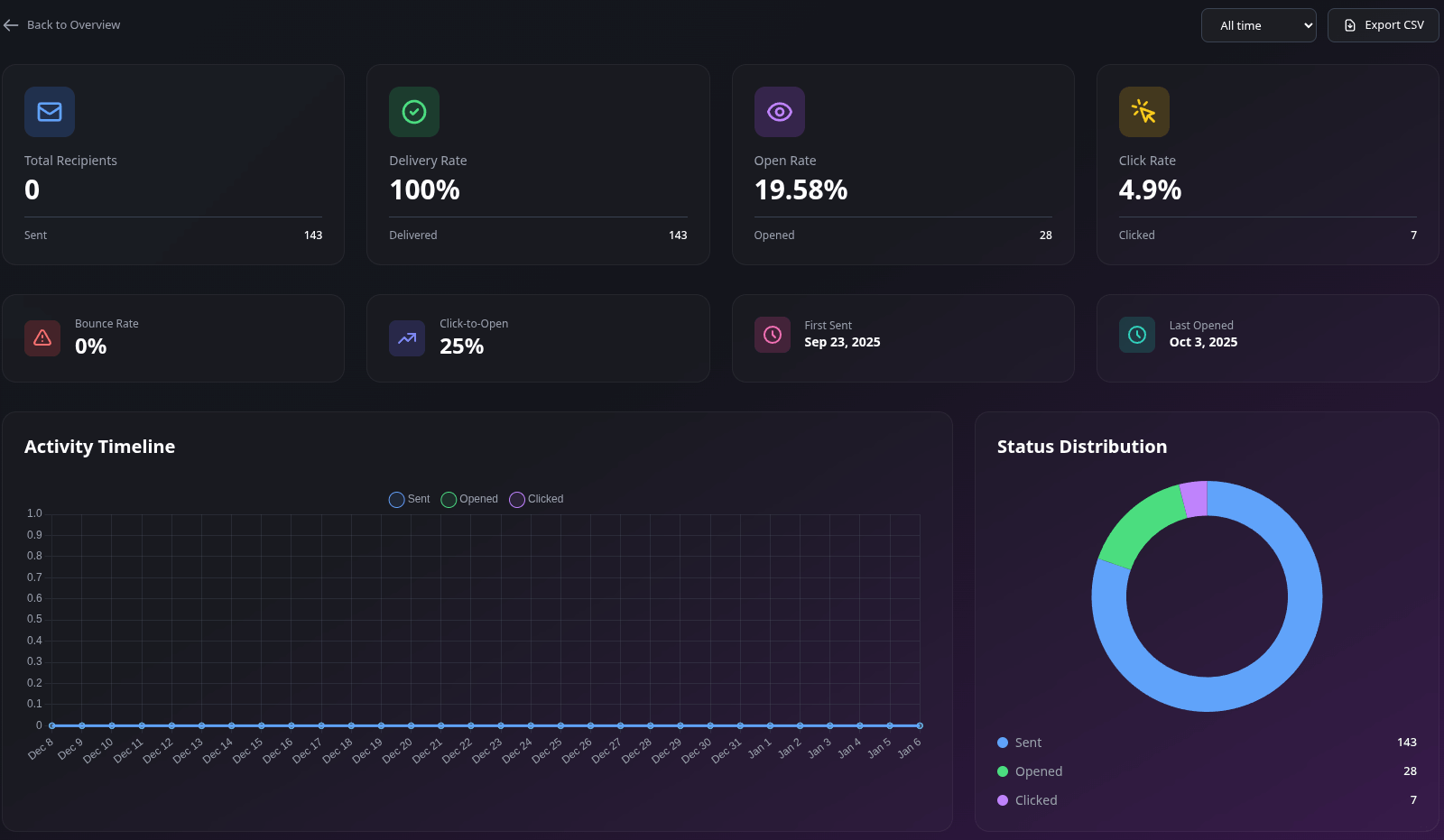Toggle the Sent series in chart legend

[x=409, y=499]
